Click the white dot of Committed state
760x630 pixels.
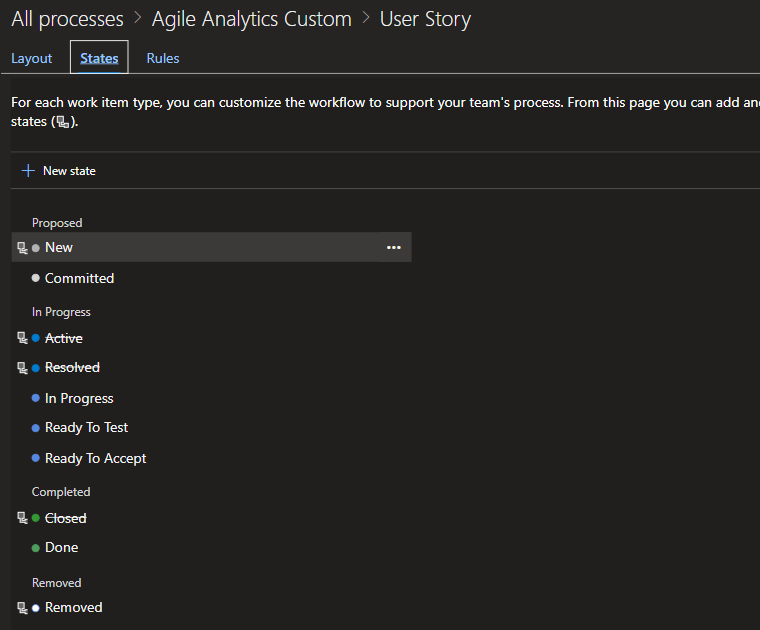tap(35, 278)
